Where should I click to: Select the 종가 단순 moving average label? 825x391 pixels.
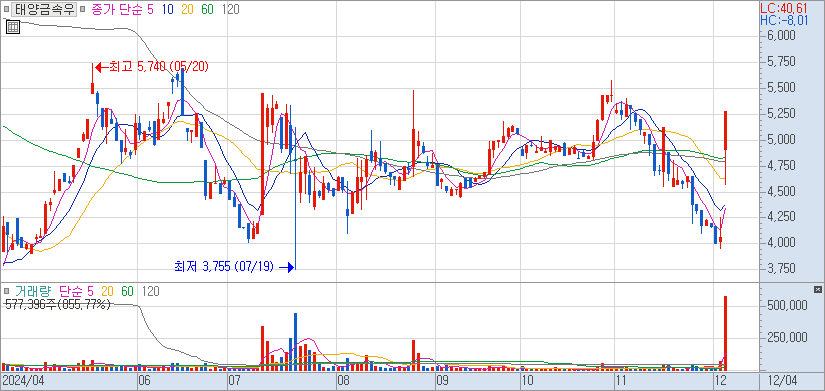click(x=117, y=9)
